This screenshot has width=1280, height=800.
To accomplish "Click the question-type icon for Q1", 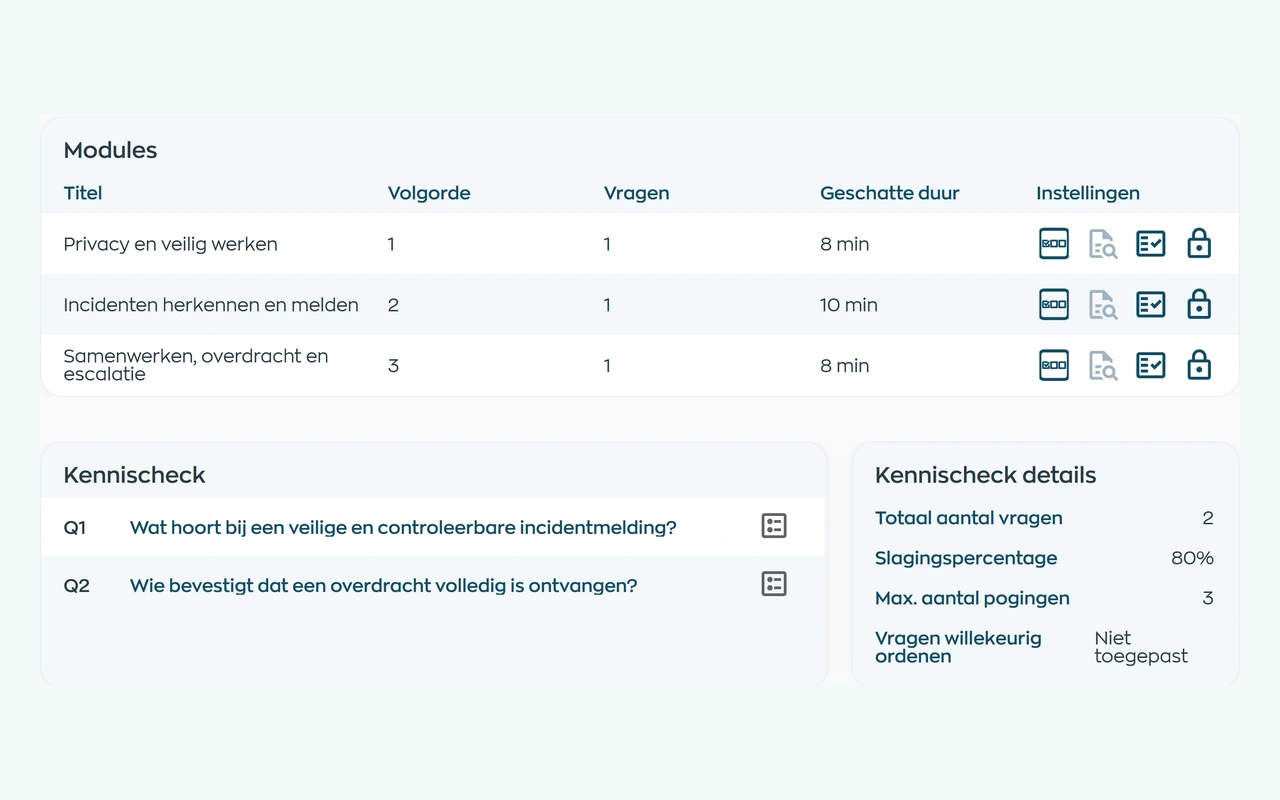I will 774,526.
